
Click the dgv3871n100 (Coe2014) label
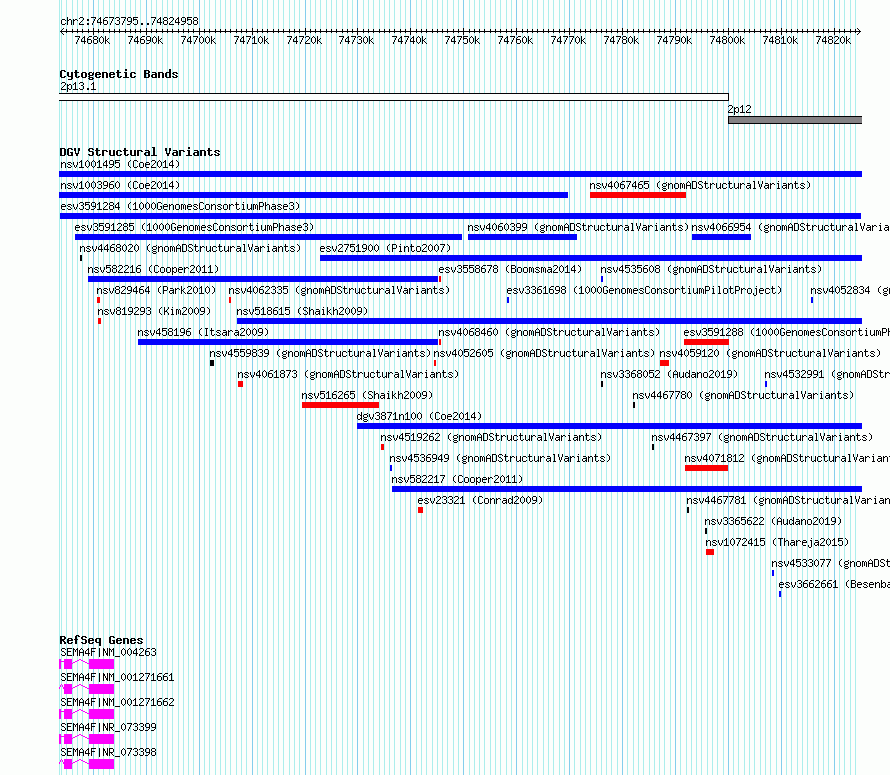point(419,417)
